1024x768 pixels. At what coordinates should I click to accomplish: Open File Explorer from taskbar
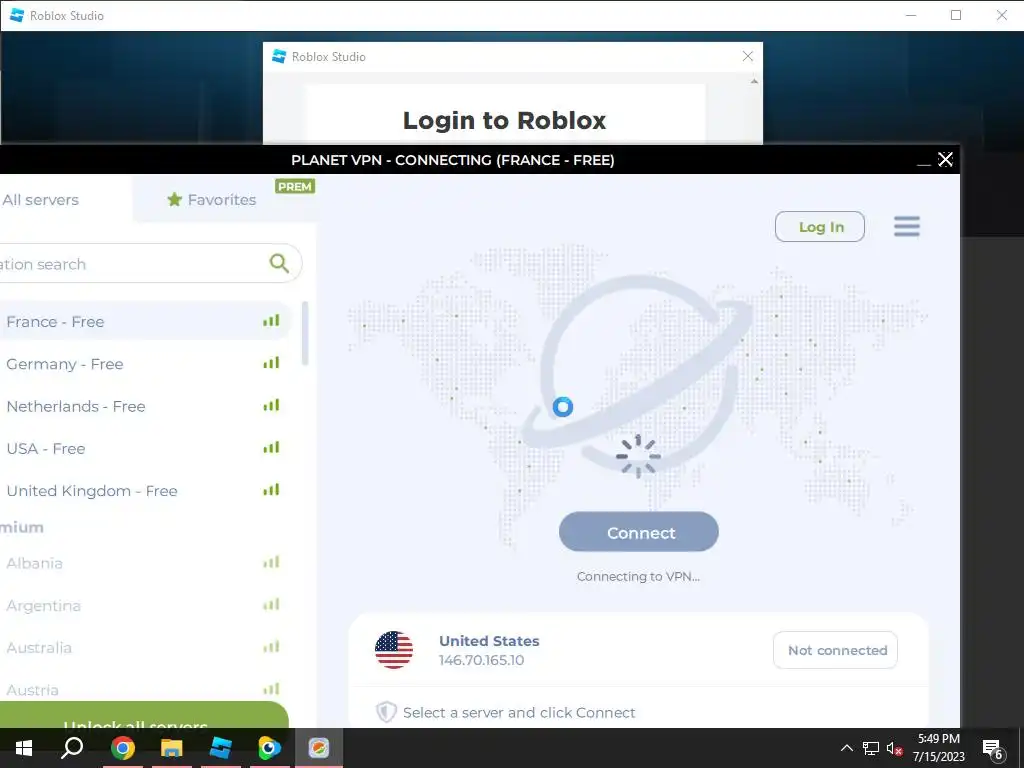pyautogui.click(x=171, y=748)
